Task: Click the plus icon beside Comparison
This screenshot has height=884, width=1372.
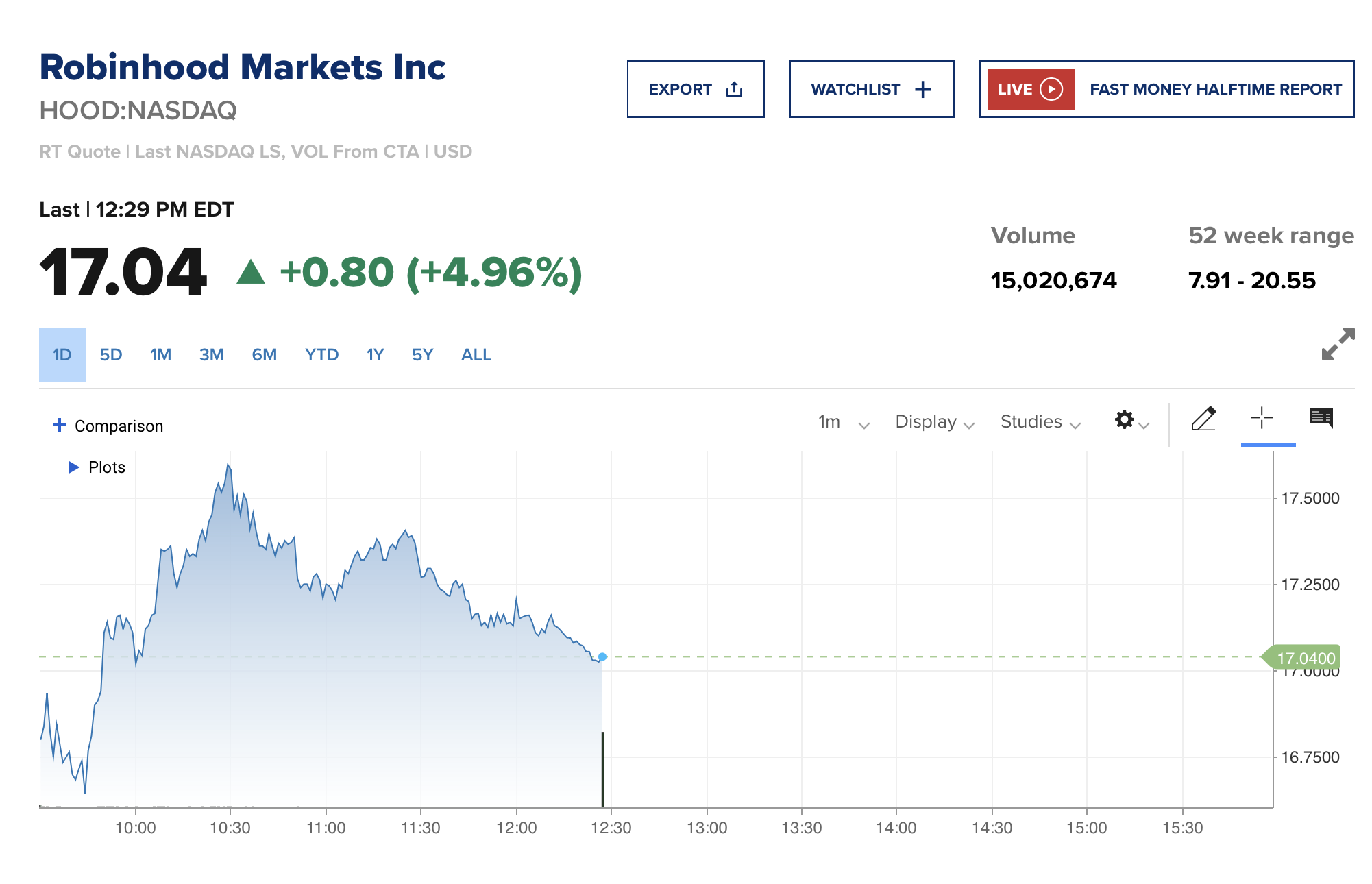Action: (60, 426)
